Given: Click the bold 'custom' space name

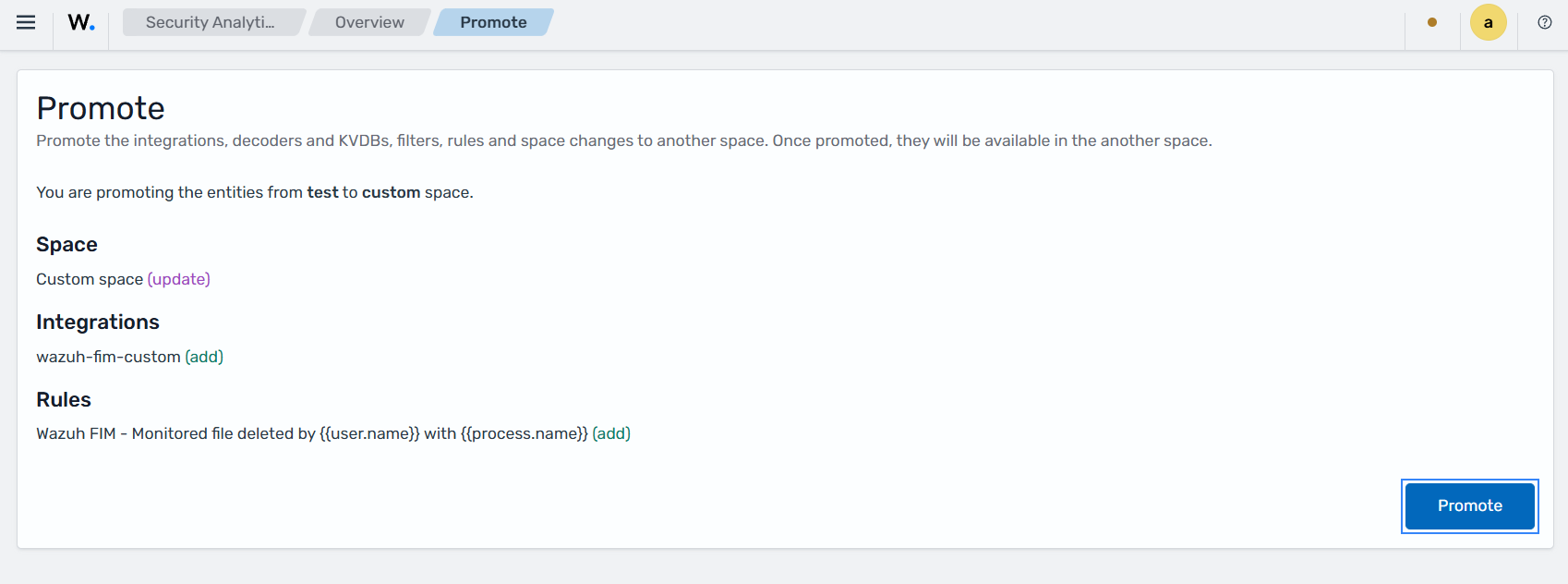Looking at the screenshot, I should point(391,192).
